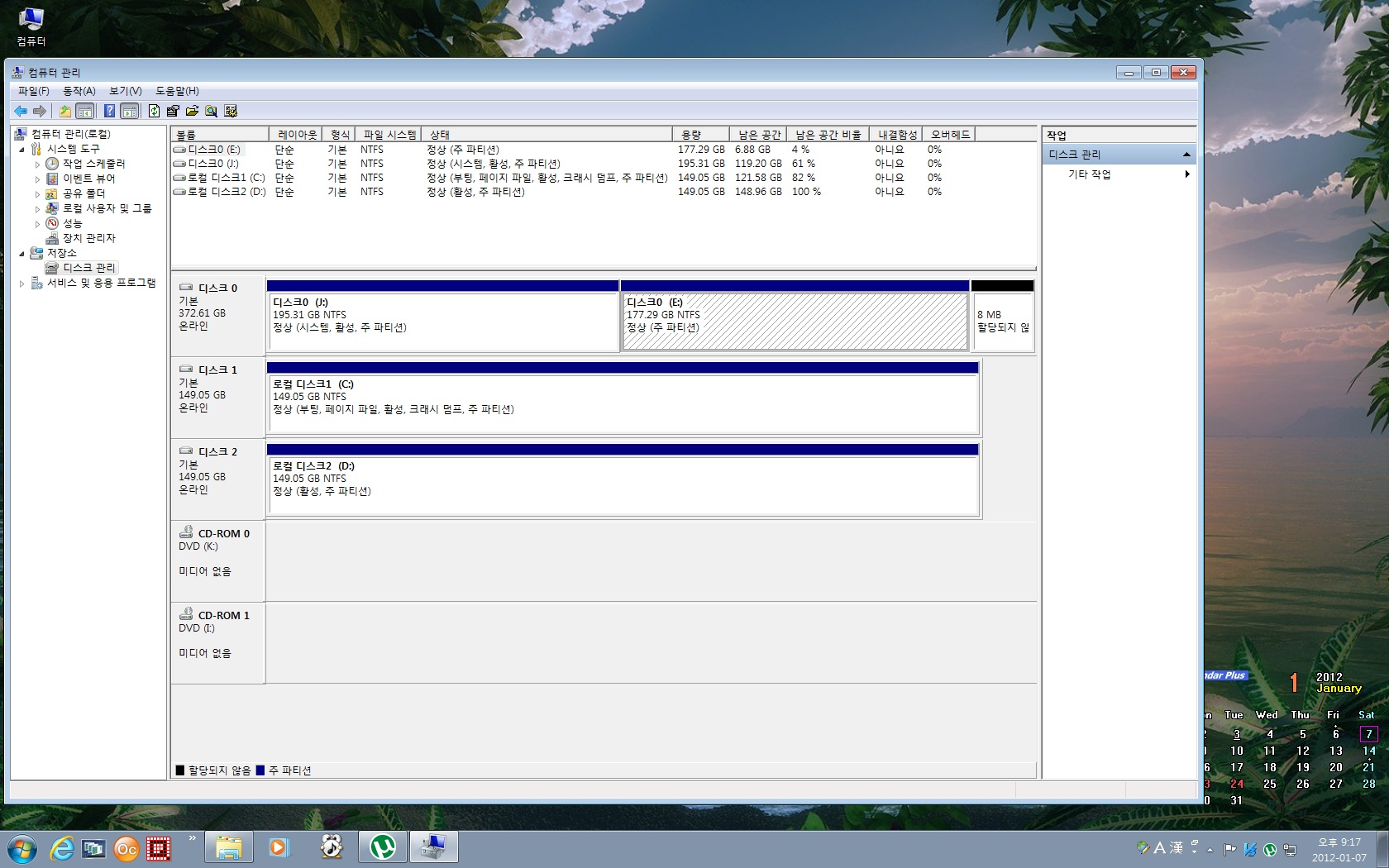The height and width of the screenshot is (868, 1389).
Task: Open the 컴퓨터 desktop icon
Action: tap(31, 26)
